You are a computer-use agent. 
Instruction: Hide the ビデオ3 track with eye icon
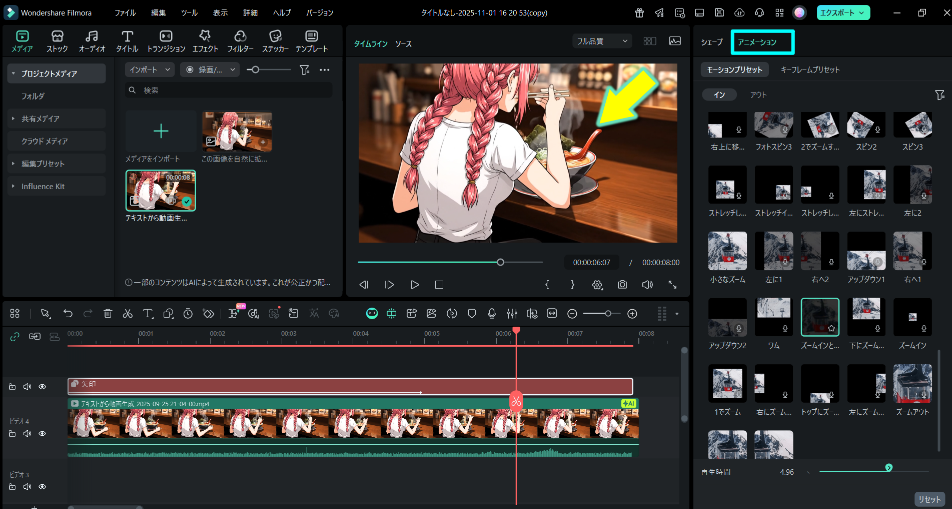coord(42,487)
